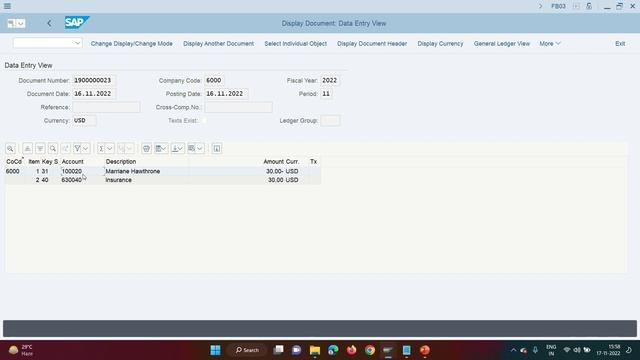The image size is (640, 360).
Task: Click the taskbar Search box
Action: 247,350
